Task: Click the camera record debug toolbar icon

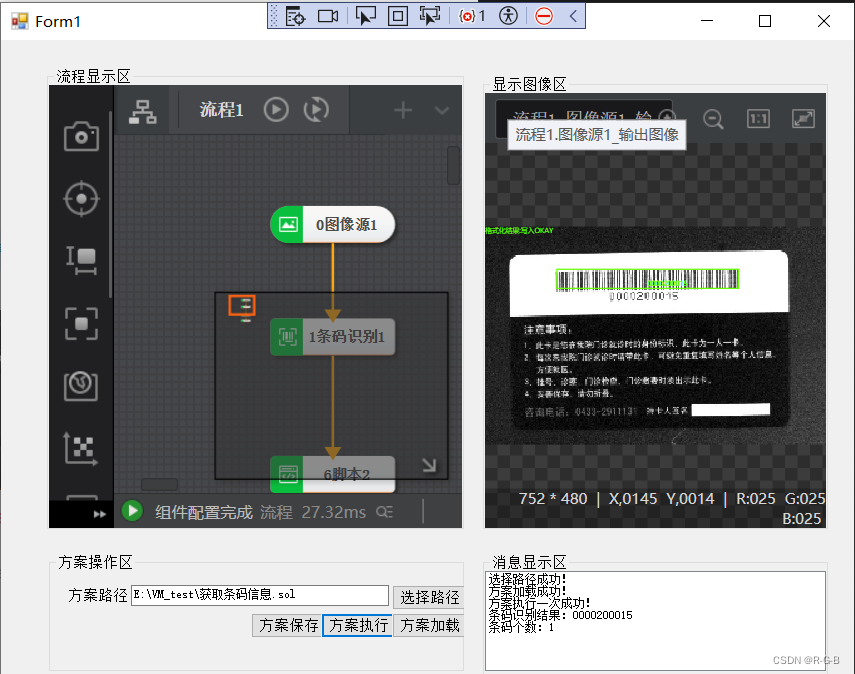Action: pos(328,16)
